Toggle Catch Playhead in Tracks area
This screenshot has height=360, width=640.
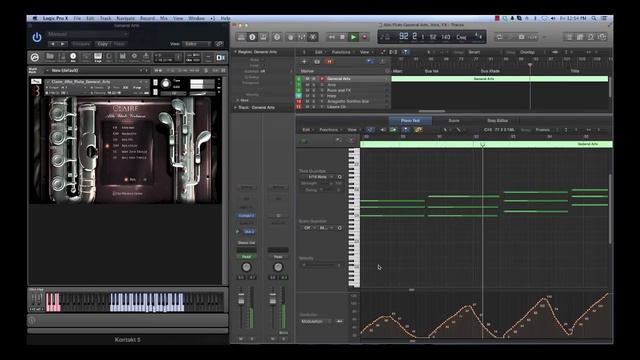(405, 52)
